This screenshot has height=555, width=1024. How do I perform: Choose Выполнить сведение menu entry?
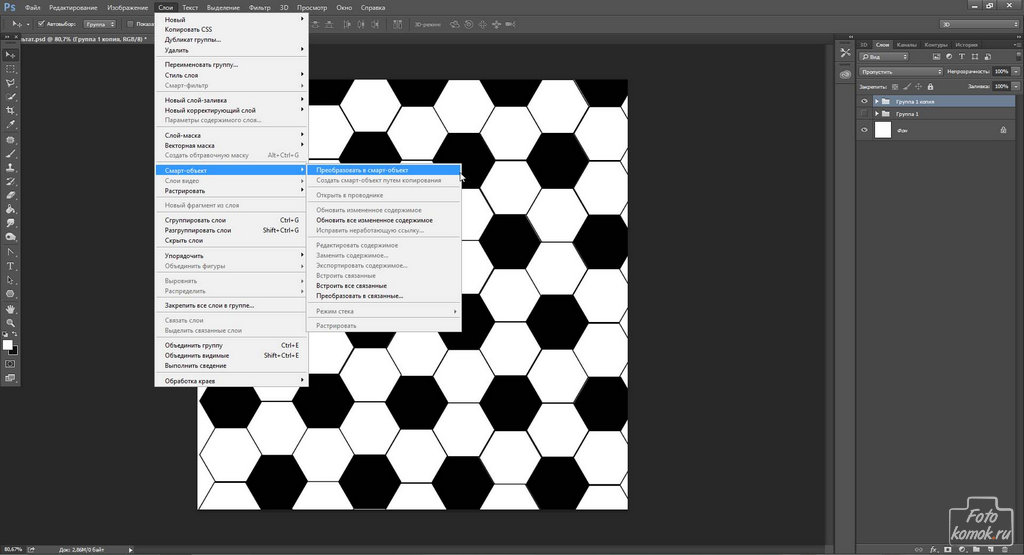(231, 366)
